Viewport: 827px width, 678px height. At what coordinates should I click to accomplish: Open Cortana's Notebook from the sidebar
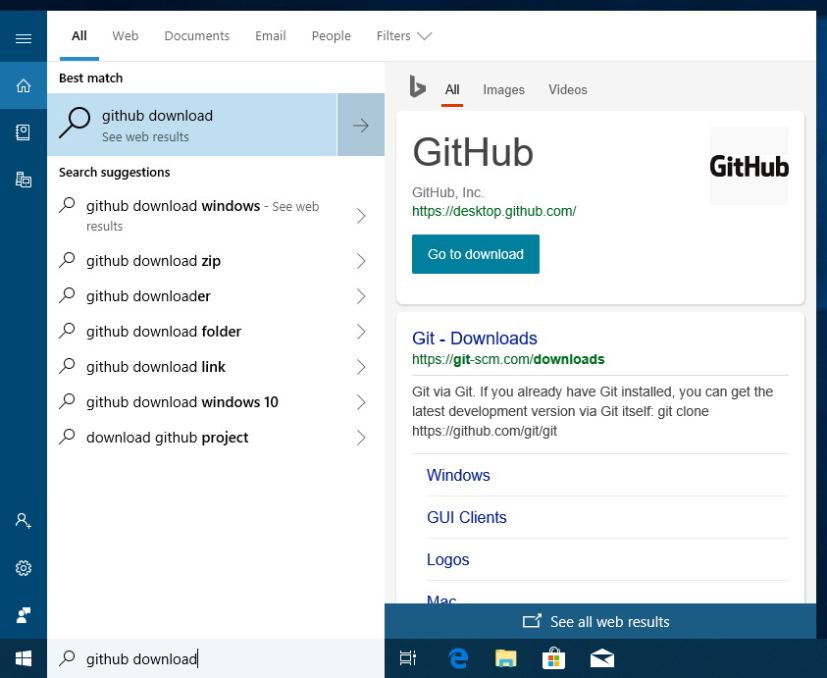pos(23,128)
